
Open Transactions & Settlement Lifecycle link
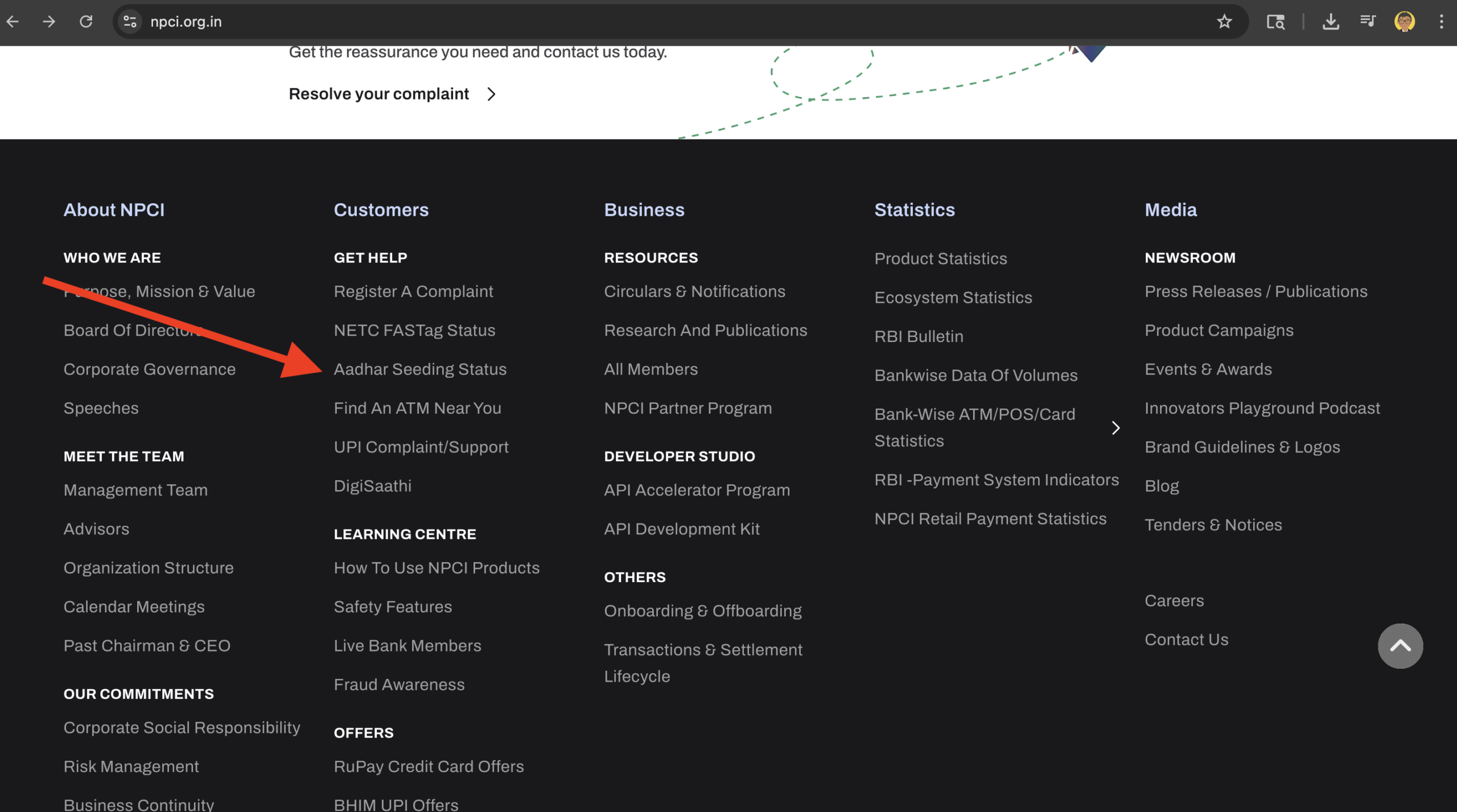click(x=703, y=663)
